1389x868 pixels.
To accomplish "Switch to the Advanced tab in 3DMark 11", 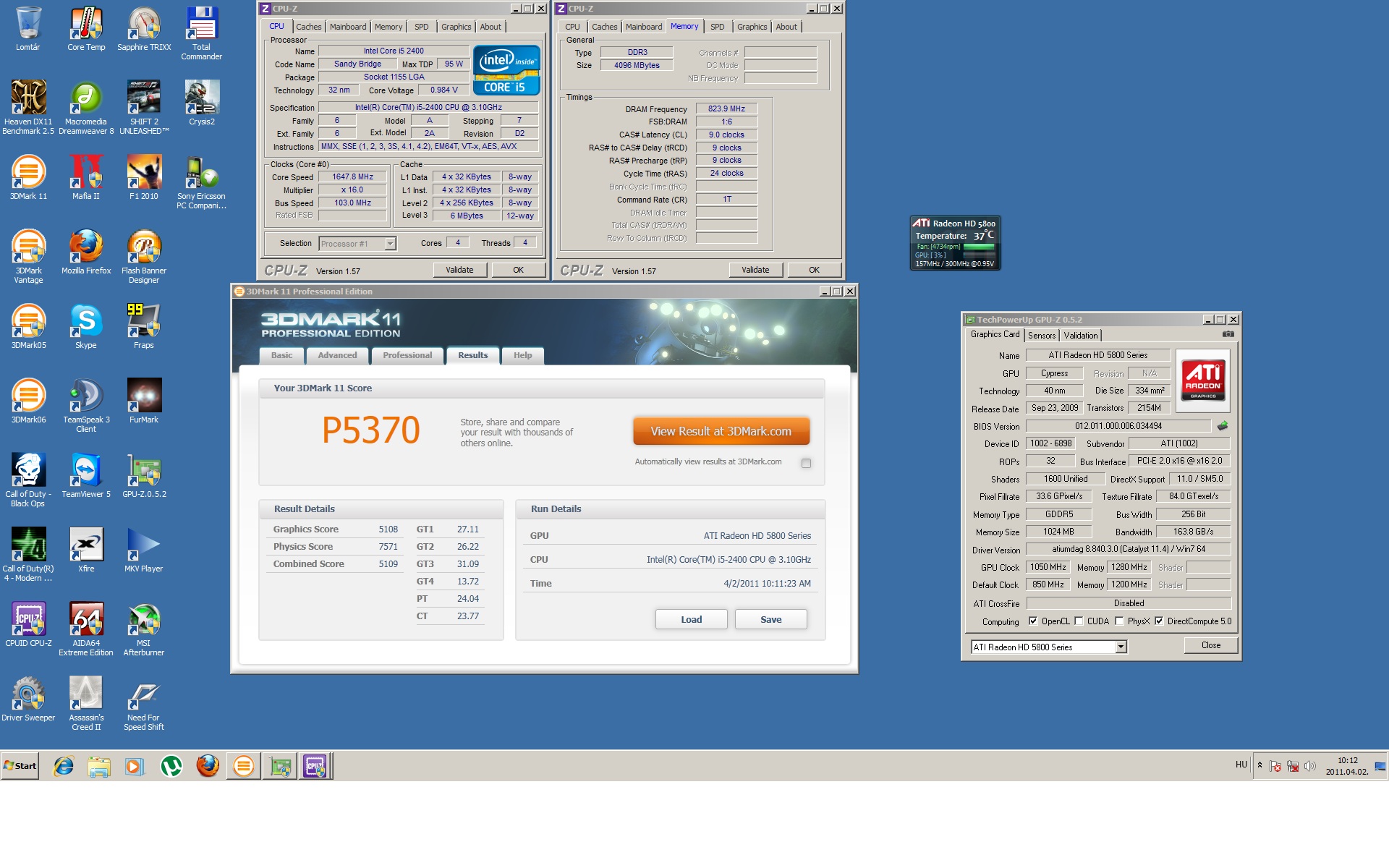I will click(337, 355).
